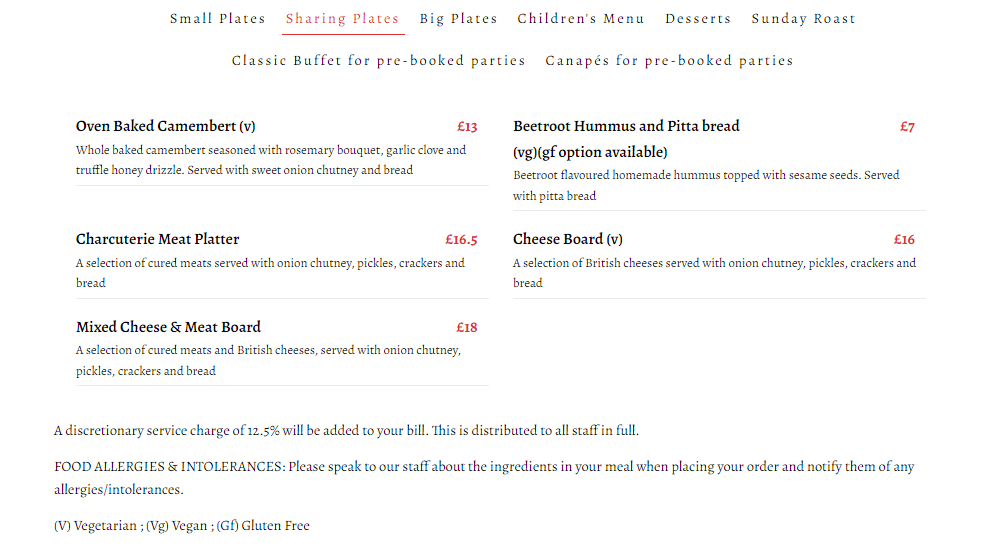Click the £16.5 Charcuterie price

(x=461, y=240)
